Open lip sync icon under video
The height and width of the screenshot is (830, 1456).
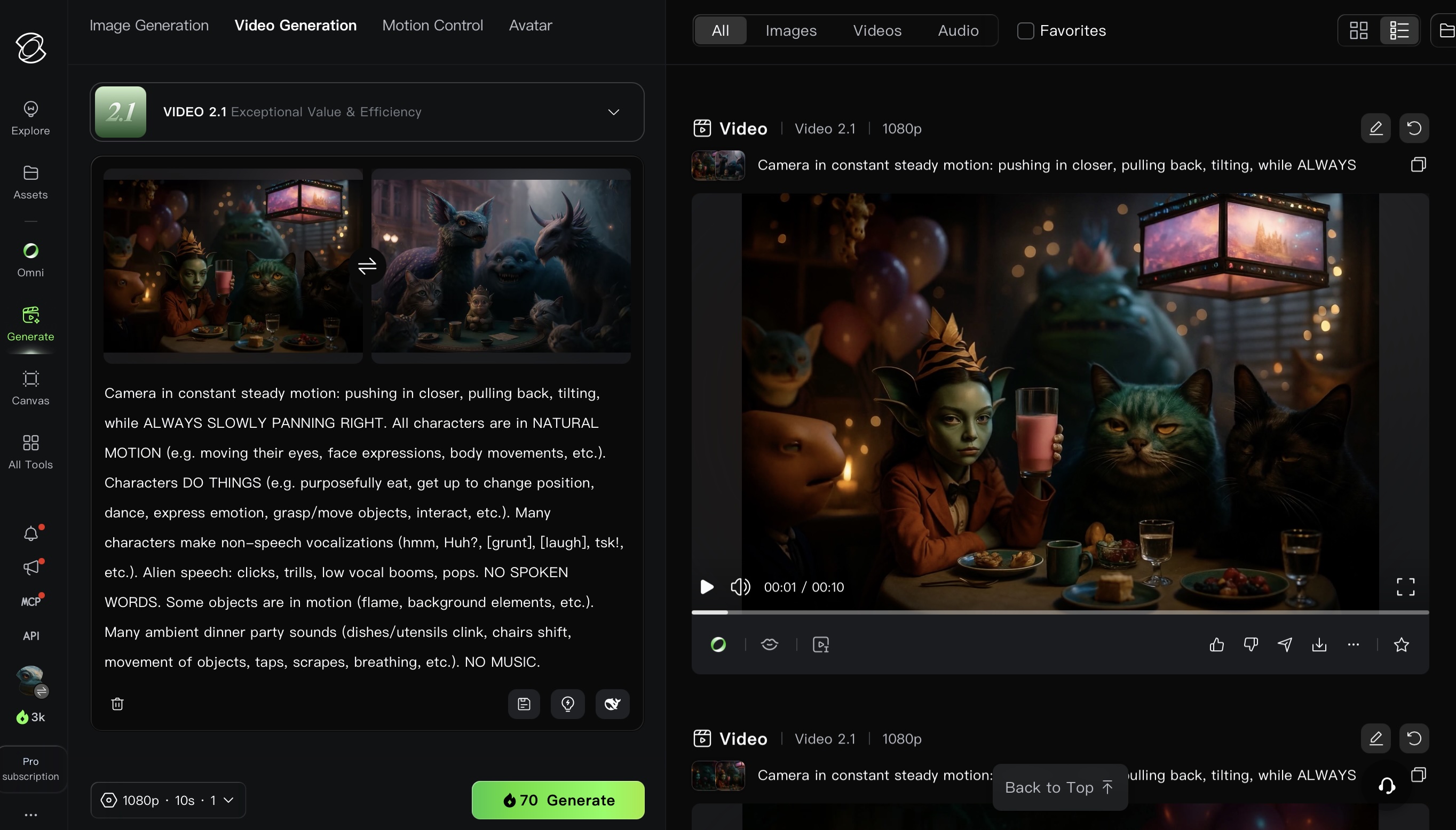[769, 645]
